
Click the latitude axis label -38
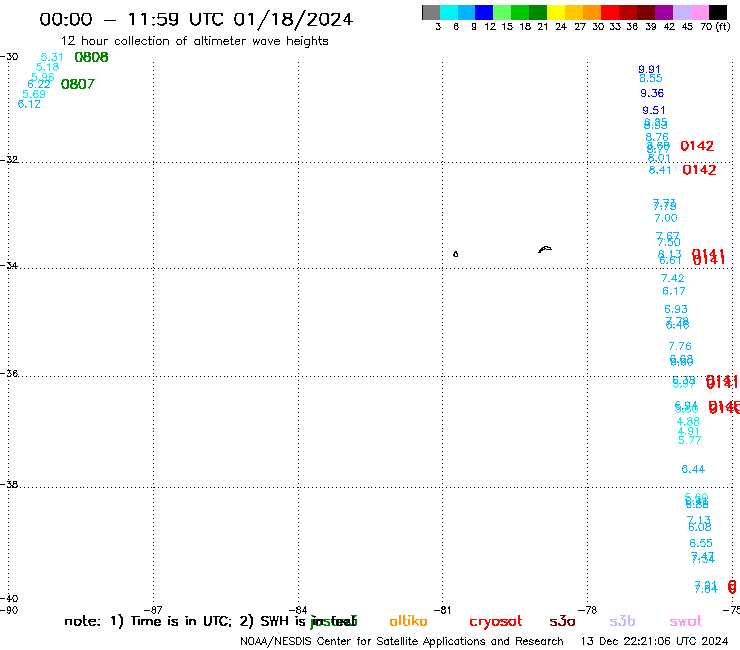(x=9, y=484)
